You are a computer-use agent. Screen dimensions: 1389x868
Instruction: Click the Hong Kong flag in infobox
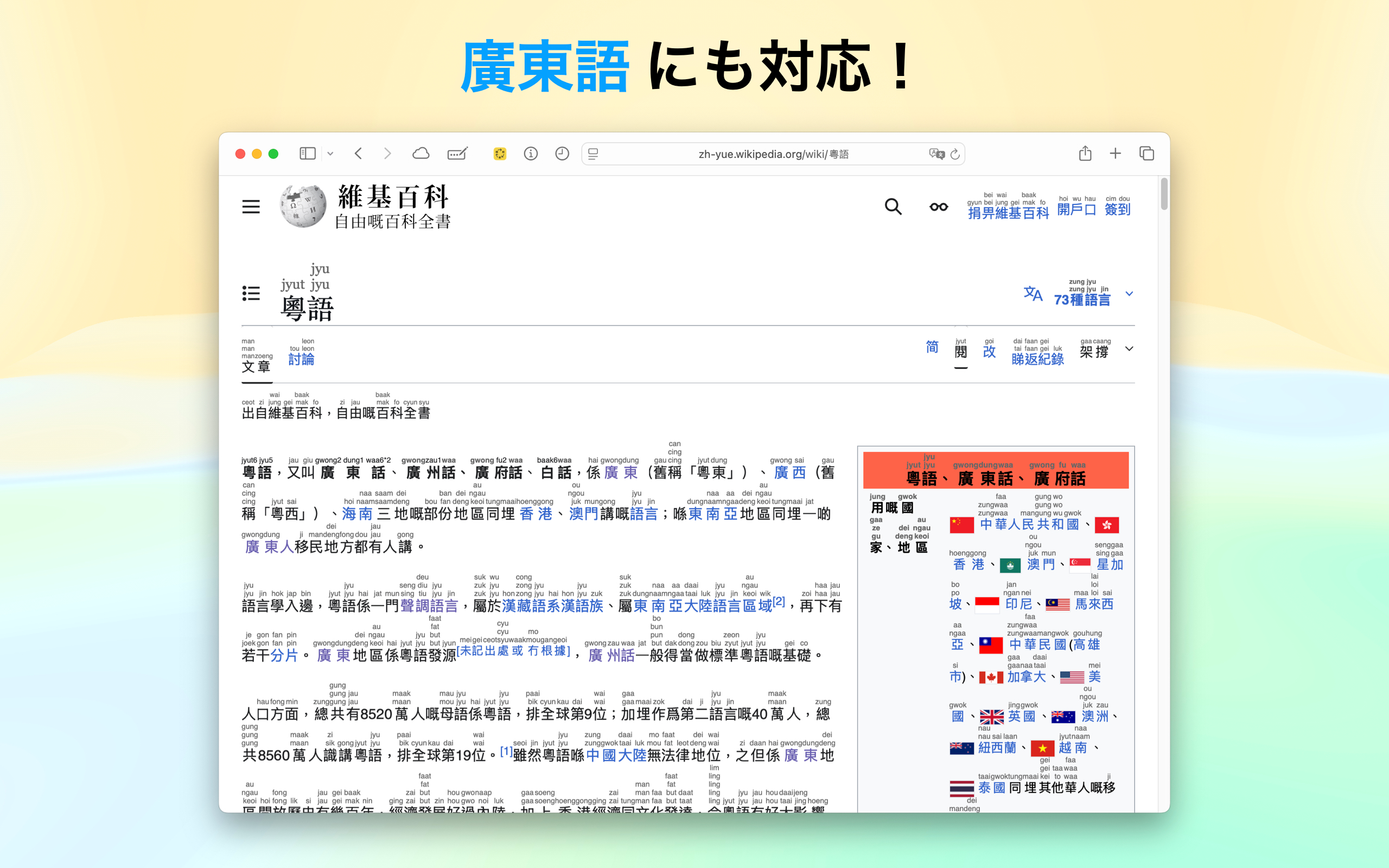[1107, 525]
